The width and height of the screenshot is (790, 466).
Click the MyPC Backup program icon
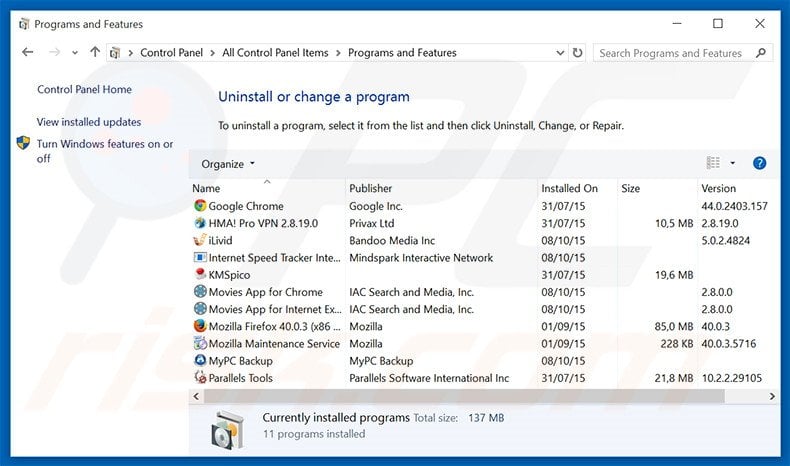200,361
